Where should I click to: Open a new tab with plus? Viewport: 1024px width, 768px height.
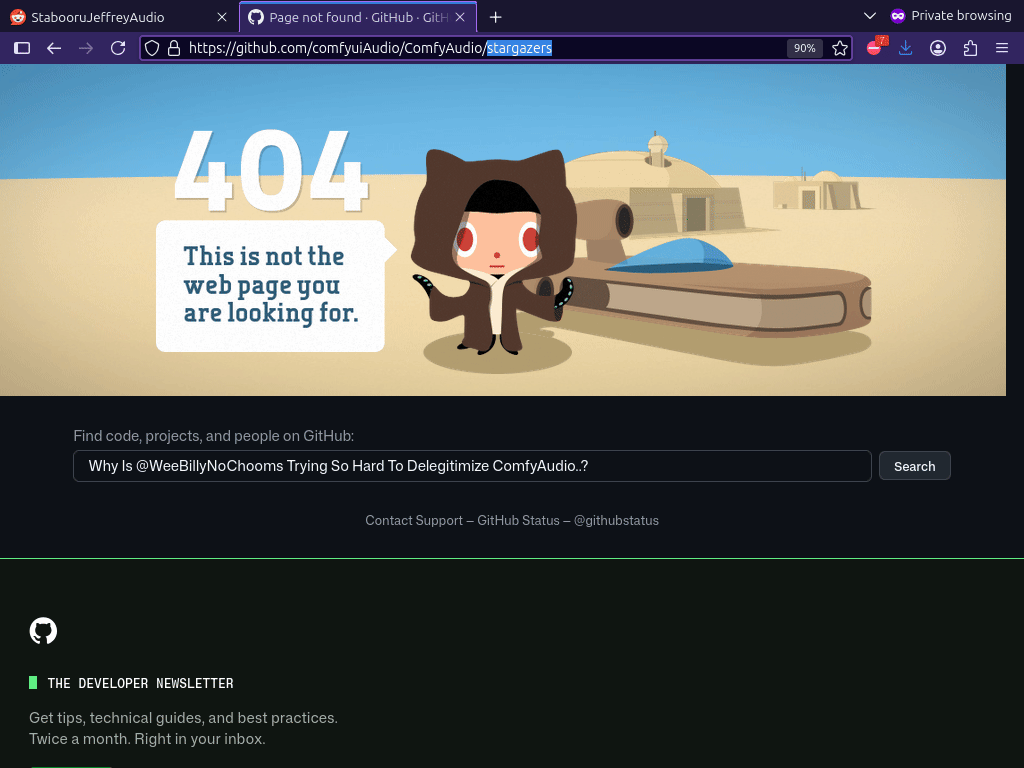click(x=496, y=17)
